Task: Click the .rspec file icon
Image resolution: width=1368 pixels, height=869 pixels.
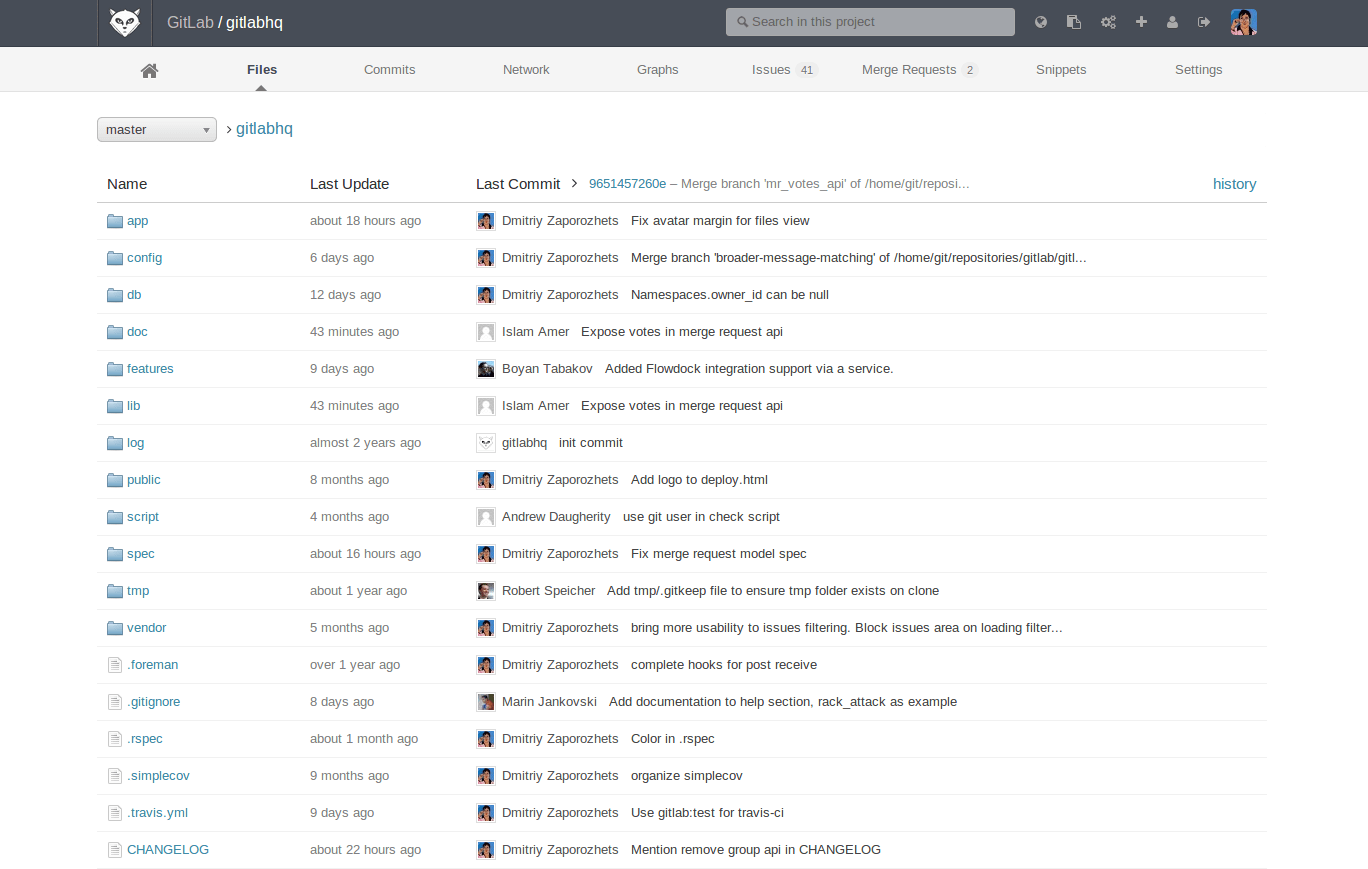Action: (114, 739)
